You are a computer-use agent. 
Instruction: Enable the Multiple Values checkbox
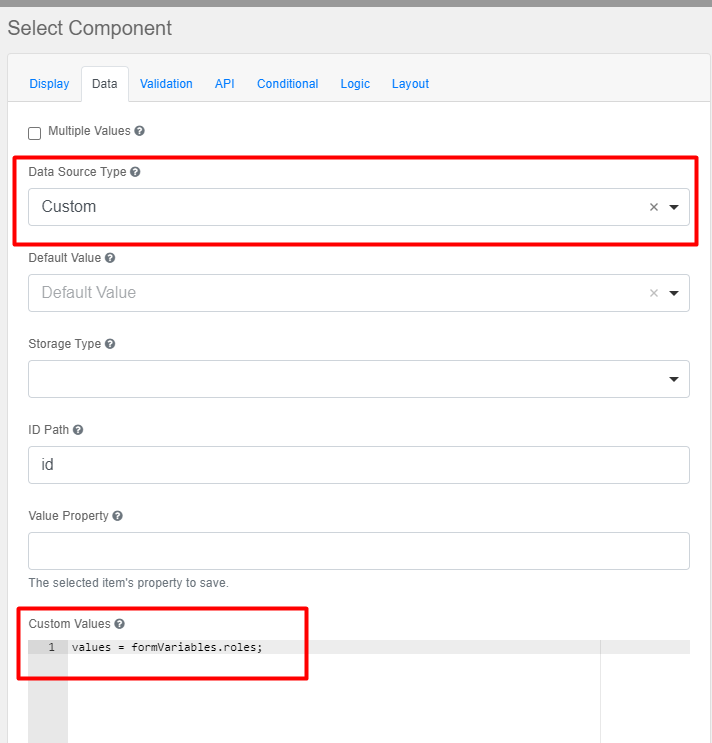point(35,133)
